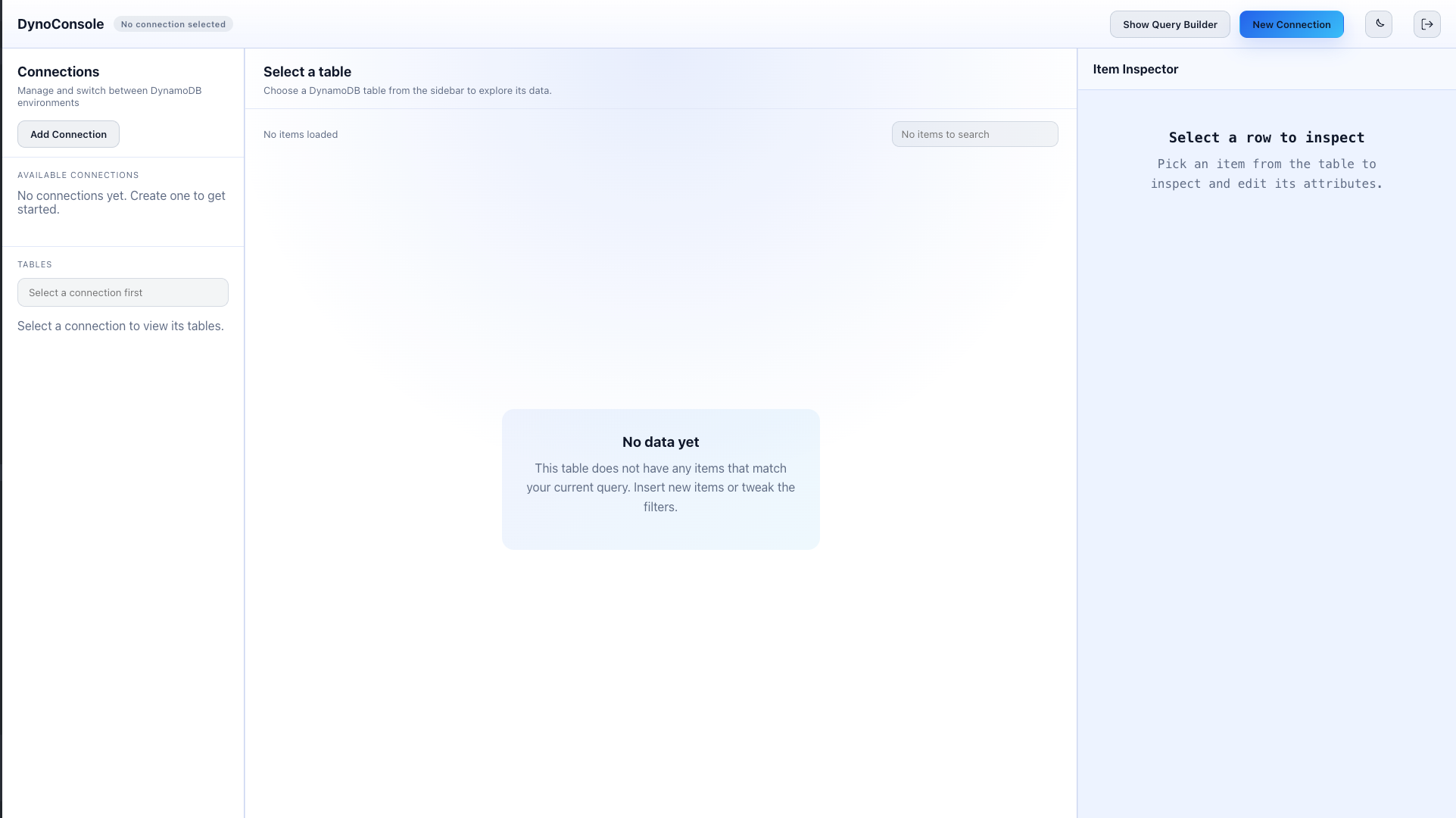The height and width of the screenshot is (818, 1456).
Task: Click the 'No items loaded' status text
Action: [x=301, y=135]
